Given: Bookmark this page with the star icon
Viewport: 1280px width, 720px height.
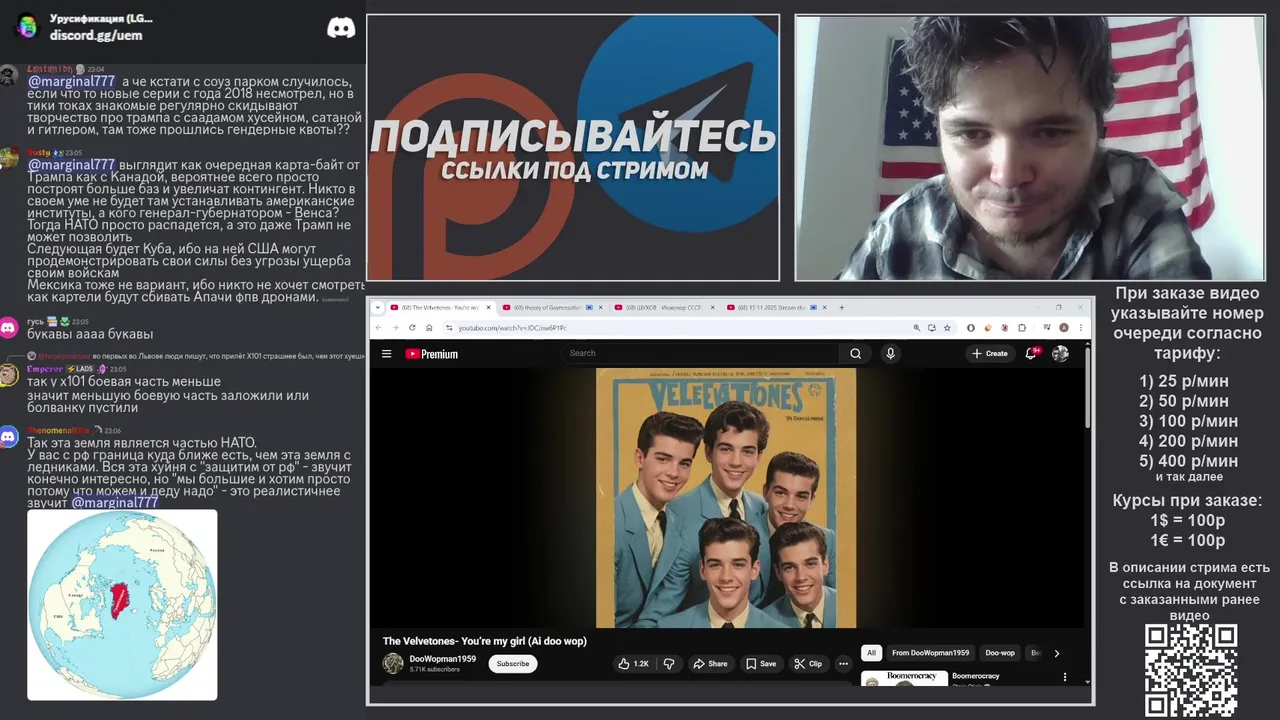Looking at the screenshot, I should coord(947,327).
